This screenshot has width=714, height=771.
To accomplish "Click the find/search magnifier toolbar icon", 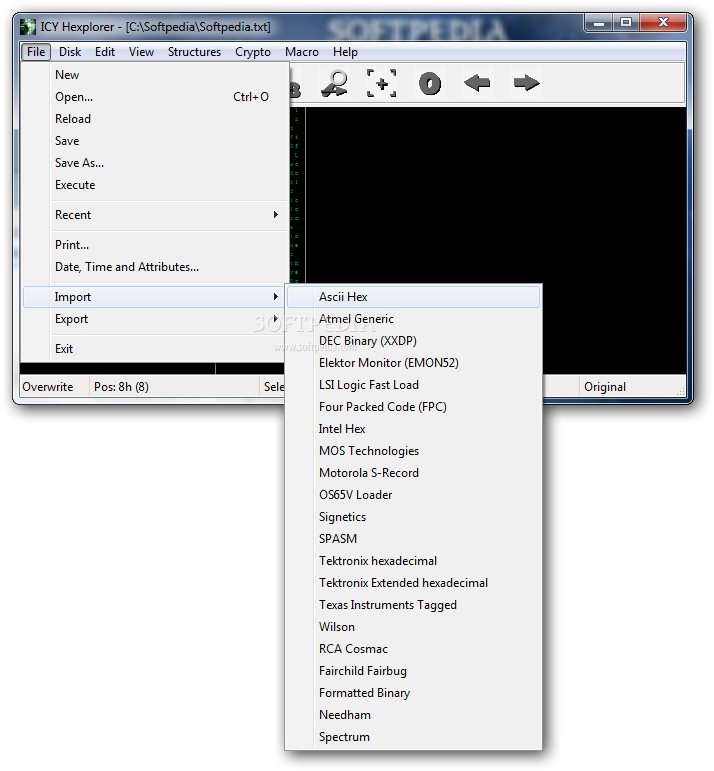I will [x=334, y=83].
